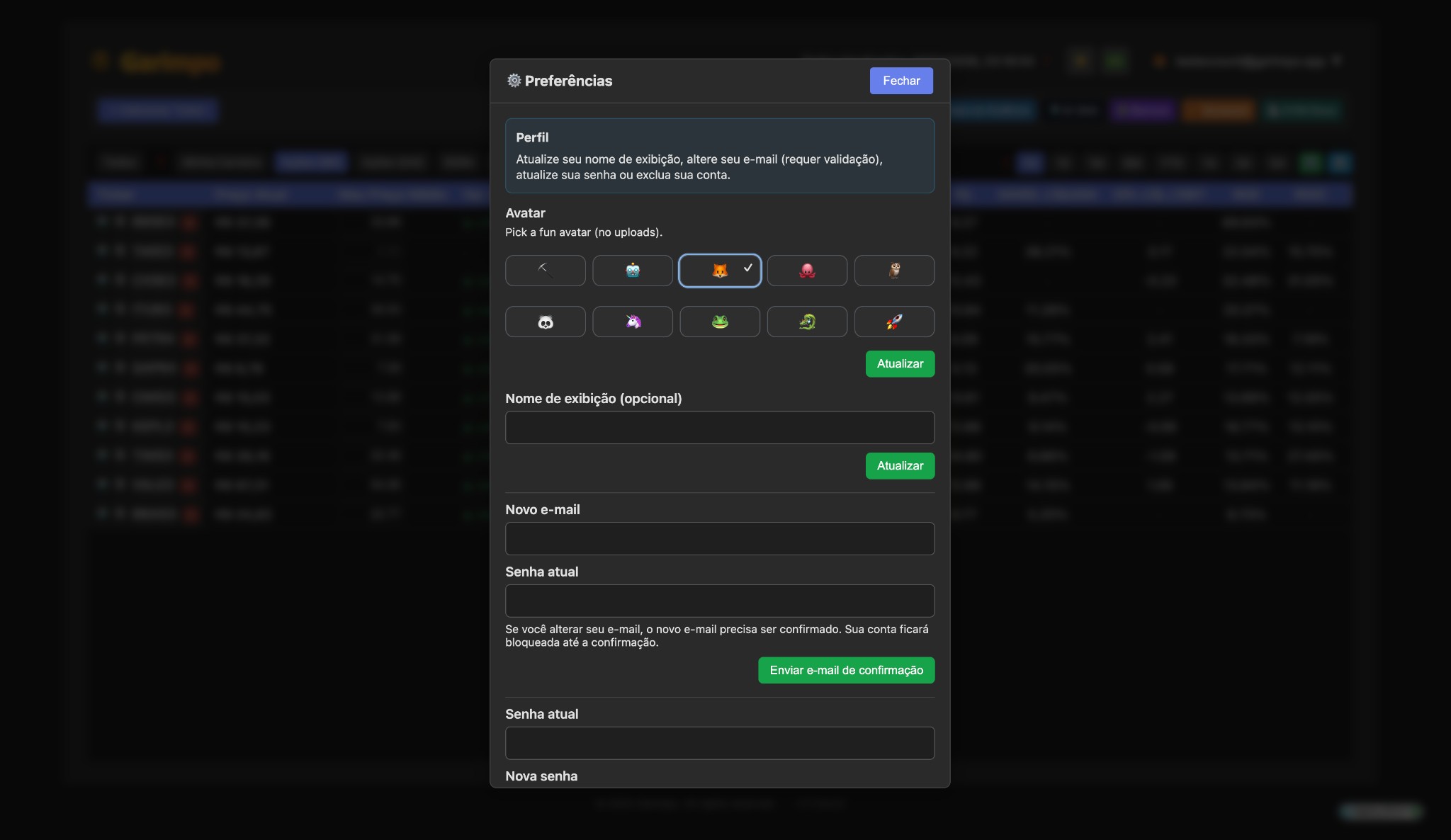Click the Nome de exibição input field
1451x840 pixels.
coord(719,427)
